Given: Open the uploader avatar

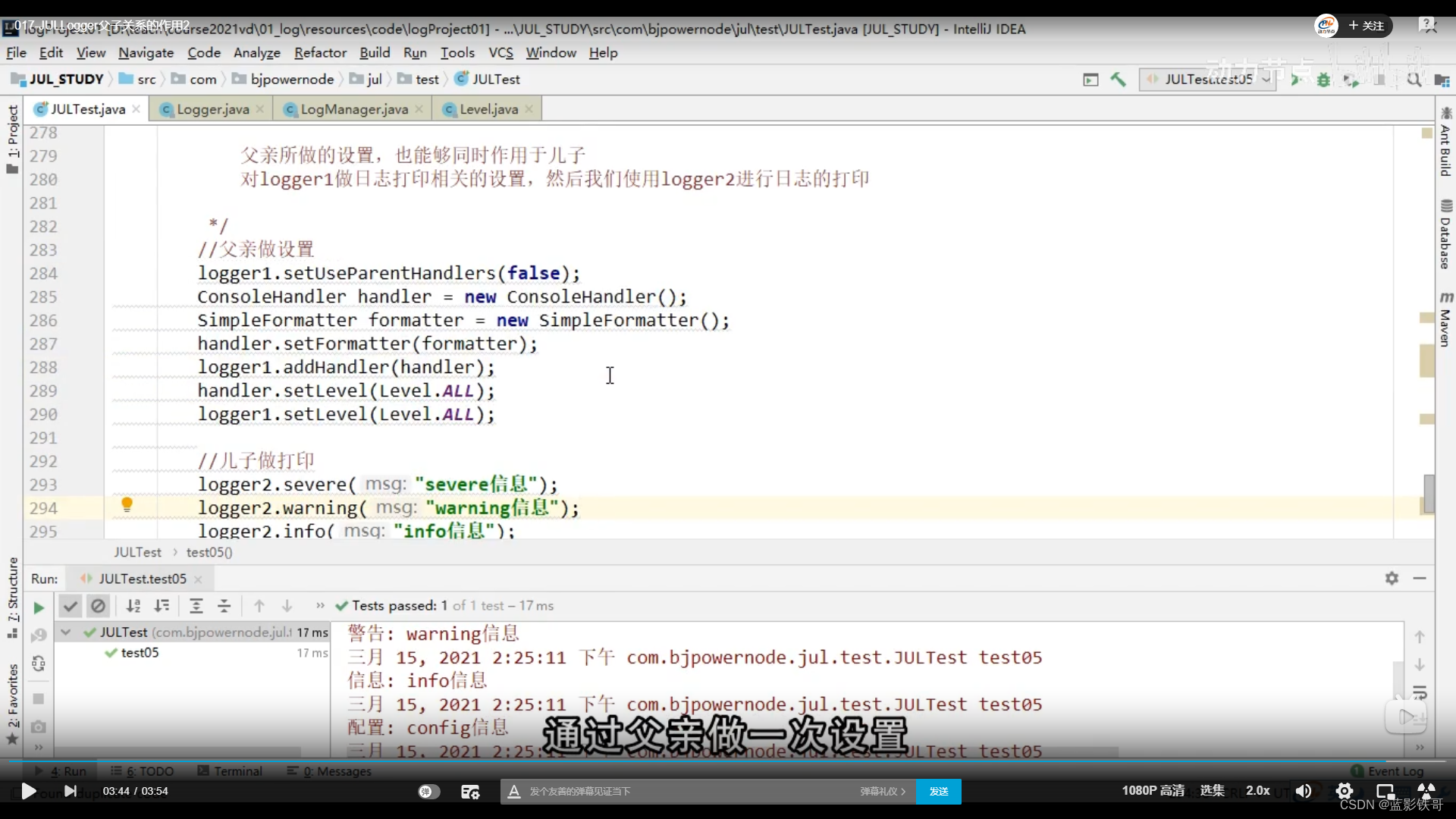Looking at the screenshot, I should (x=1326, y=26).
